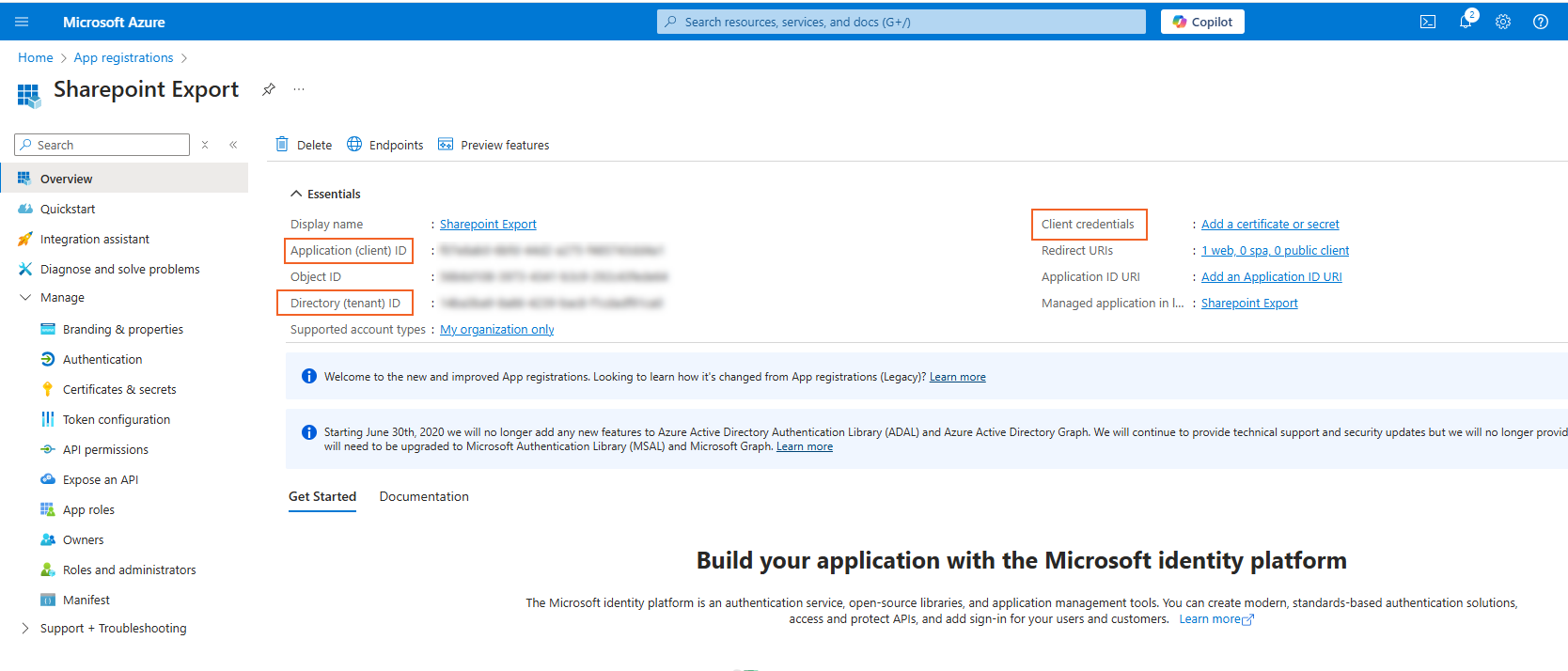Expand Support + Troubleshooting section
Screen dimensions: 1568x671
(x=25, y=628)
